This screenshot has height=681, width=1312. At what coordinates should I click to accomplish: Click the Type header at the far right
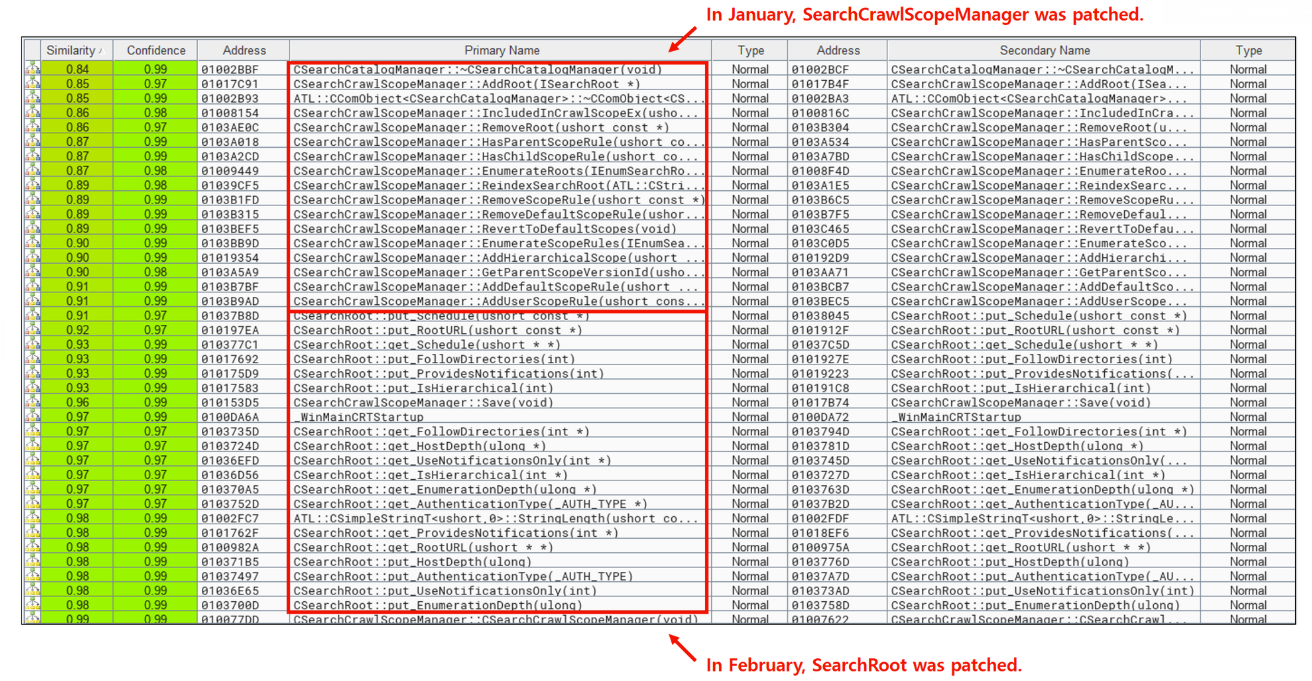pyautogui.click(x=1248, y=50)
